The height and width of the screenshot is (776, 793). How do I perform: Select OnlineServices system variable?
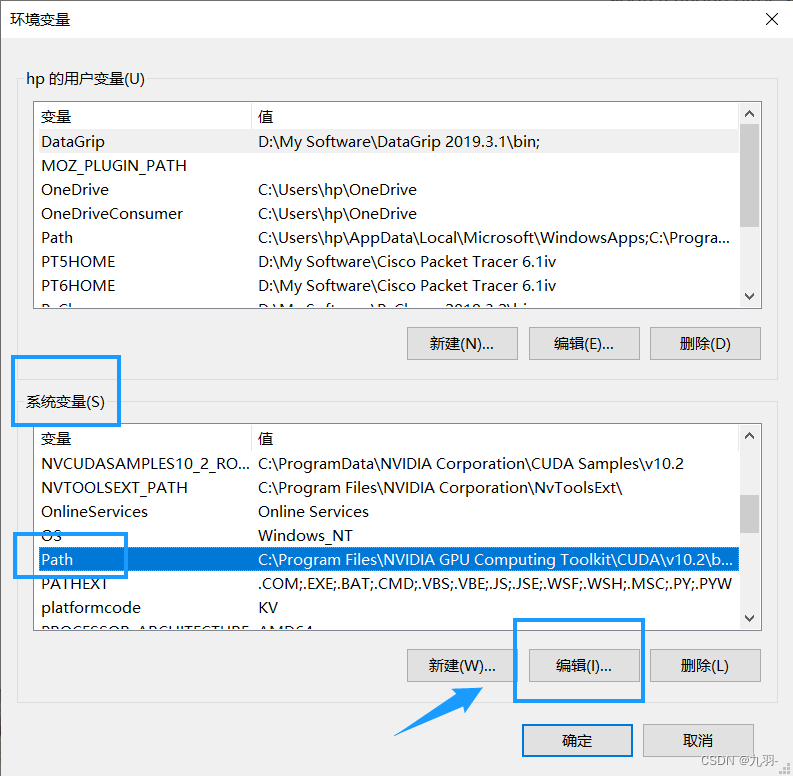[x=388, y=511]
